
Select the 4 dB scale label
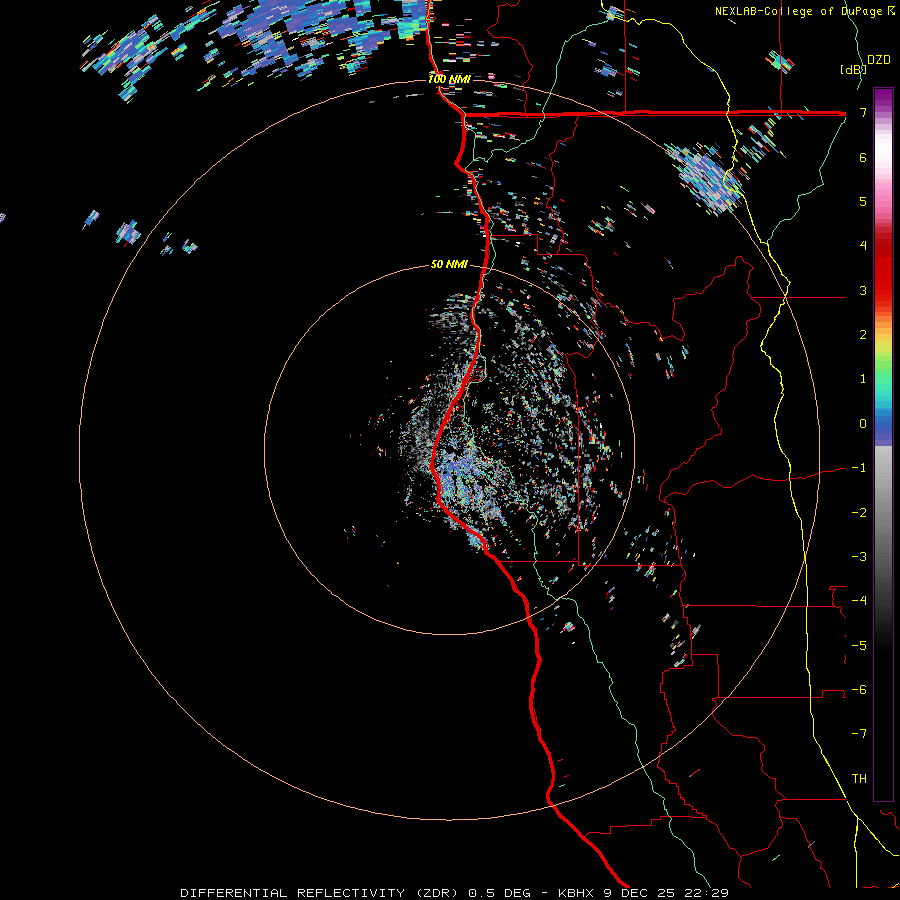pos(863,246)
